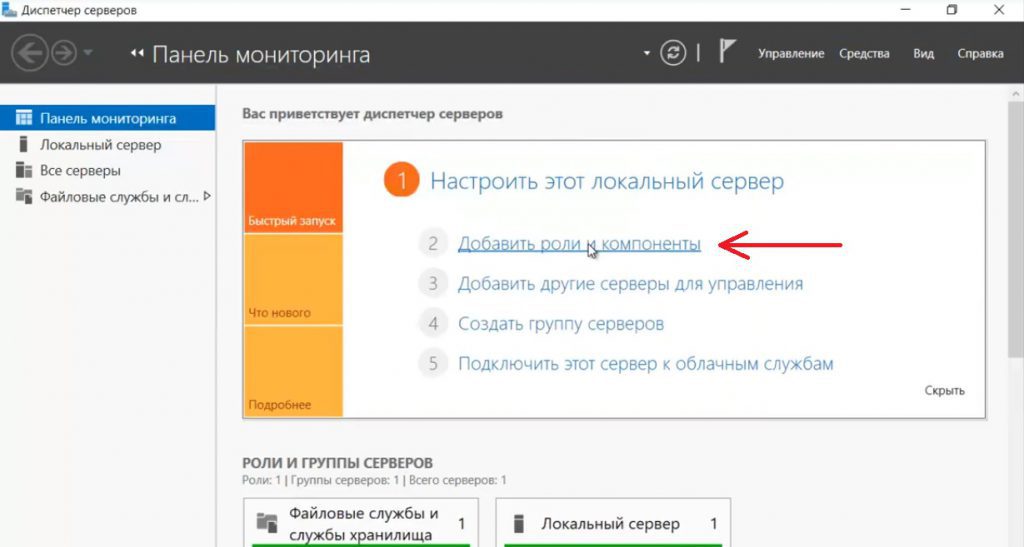Image resolution: width=1024 pixels, height=547 pixels.
Task: Click the Панель мониторинга sidebar icon
Action: (24, 118)
